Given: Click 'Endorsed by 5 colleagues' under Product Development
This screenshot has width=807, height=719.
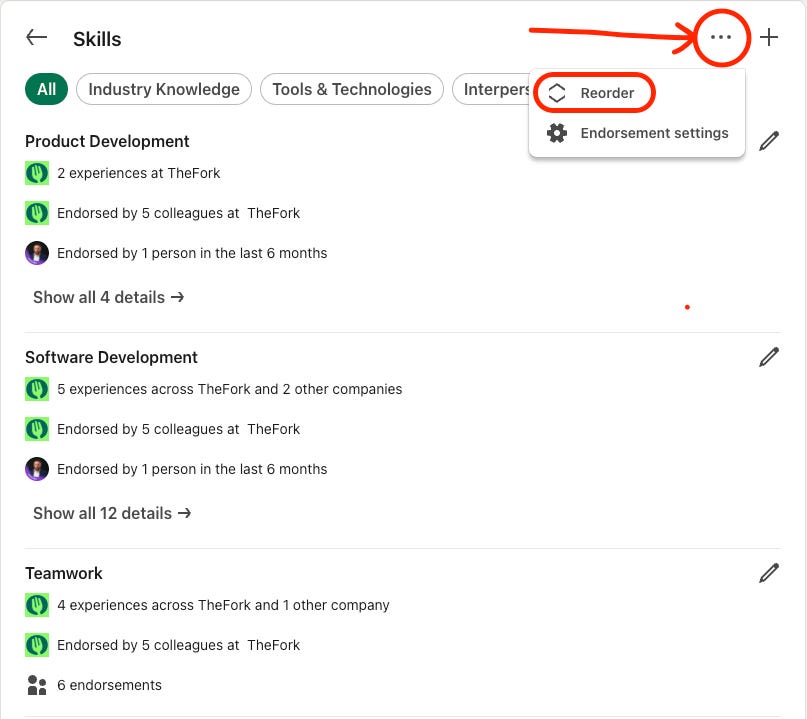Looking at the screenshot, I should click(x=178, y=213).
